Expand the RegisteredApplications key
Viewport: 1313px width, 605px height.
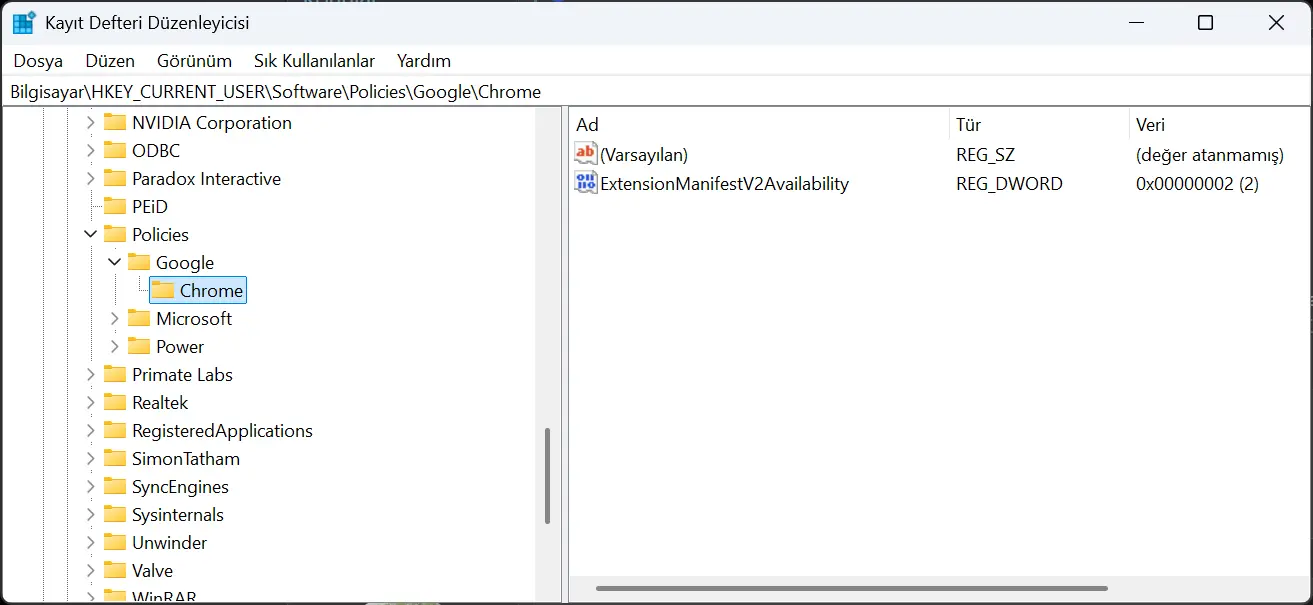tap(91, 431)
